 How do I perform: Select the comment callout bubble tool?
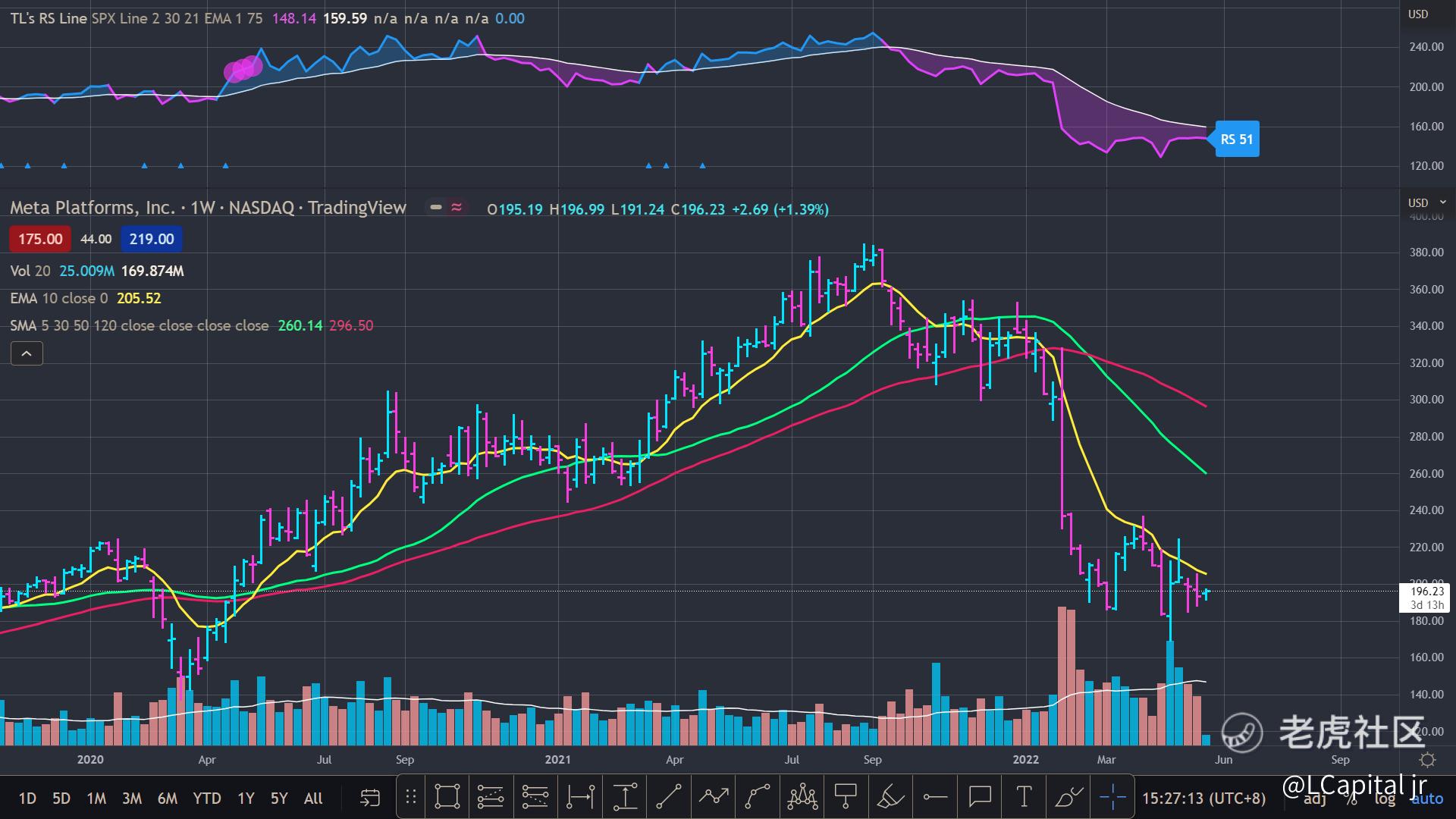pos(980,797)
